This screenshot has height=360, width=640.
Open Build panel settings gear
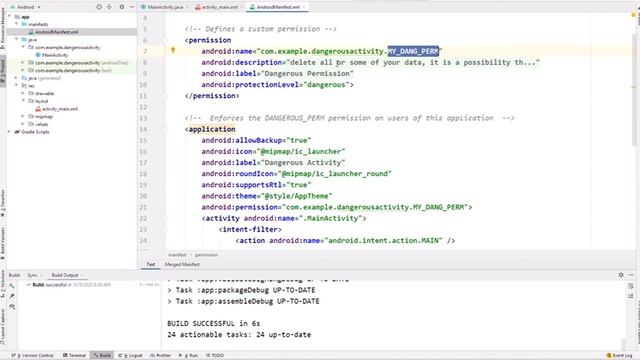click(621, 275)
